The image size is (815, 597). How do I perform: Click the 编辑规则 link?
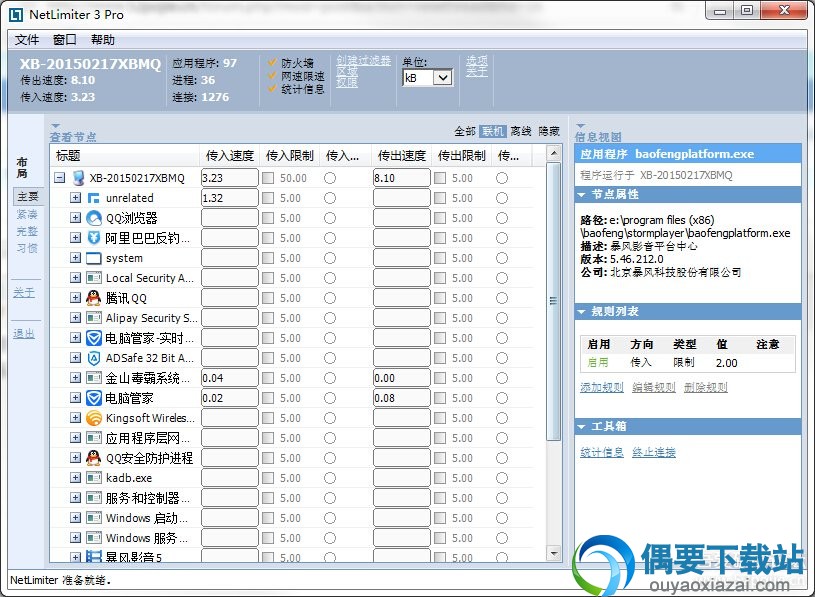(x=653, y=387)
